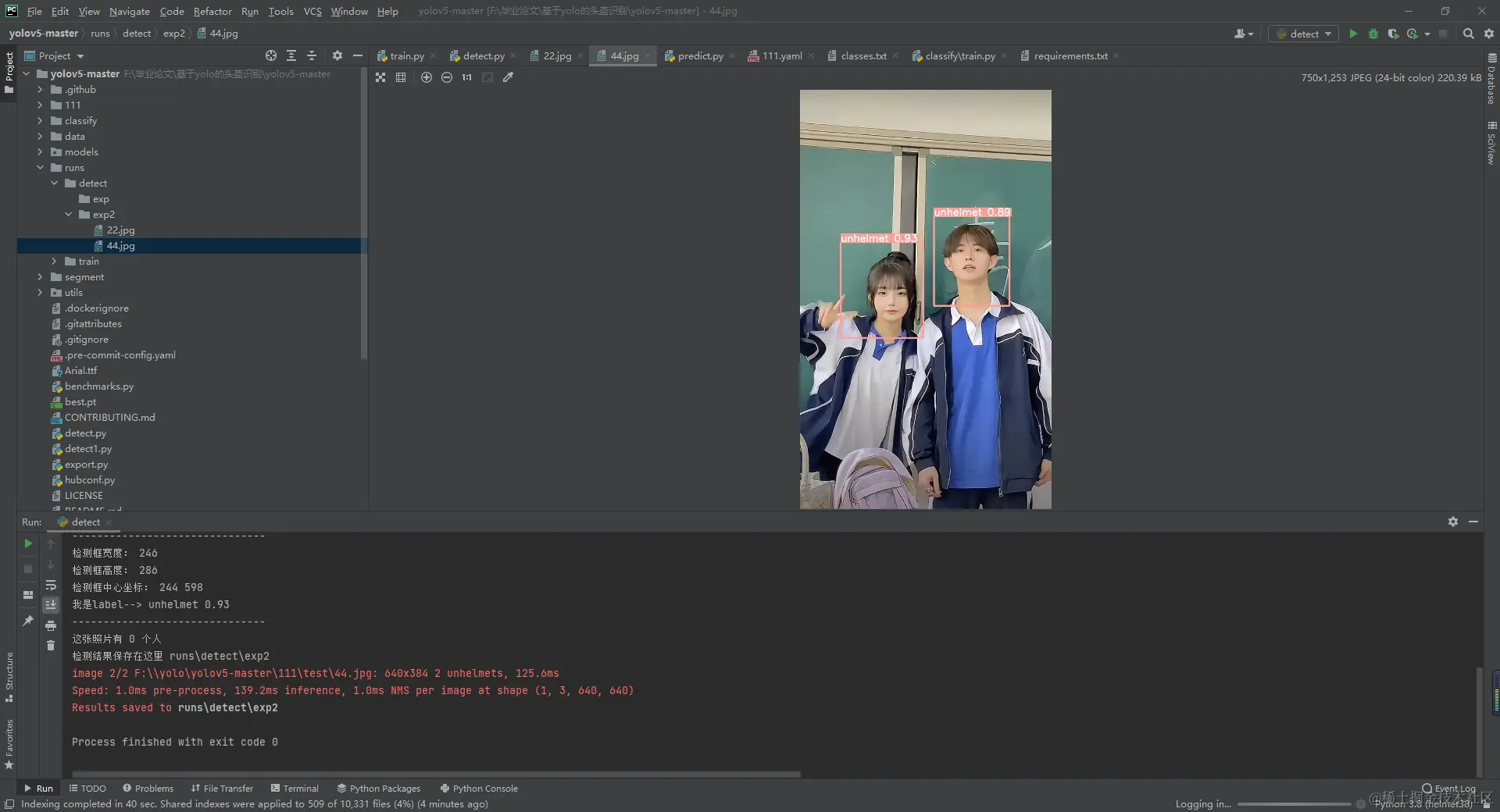Viewport: 1500px width, 812px height.
Task: Profile detect with the profiler icon
Action: click(1414, 34)
